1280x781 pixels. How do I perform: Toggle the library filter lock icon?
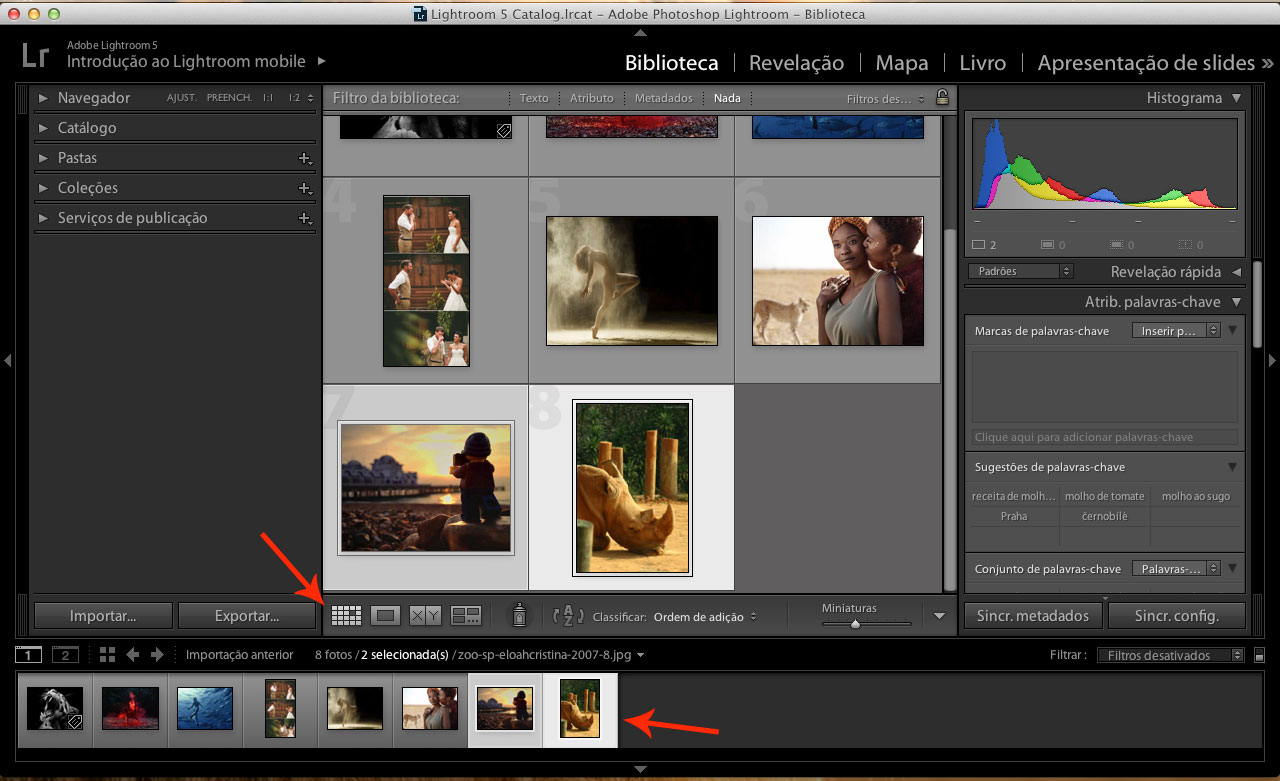click(x=941, y=98)
